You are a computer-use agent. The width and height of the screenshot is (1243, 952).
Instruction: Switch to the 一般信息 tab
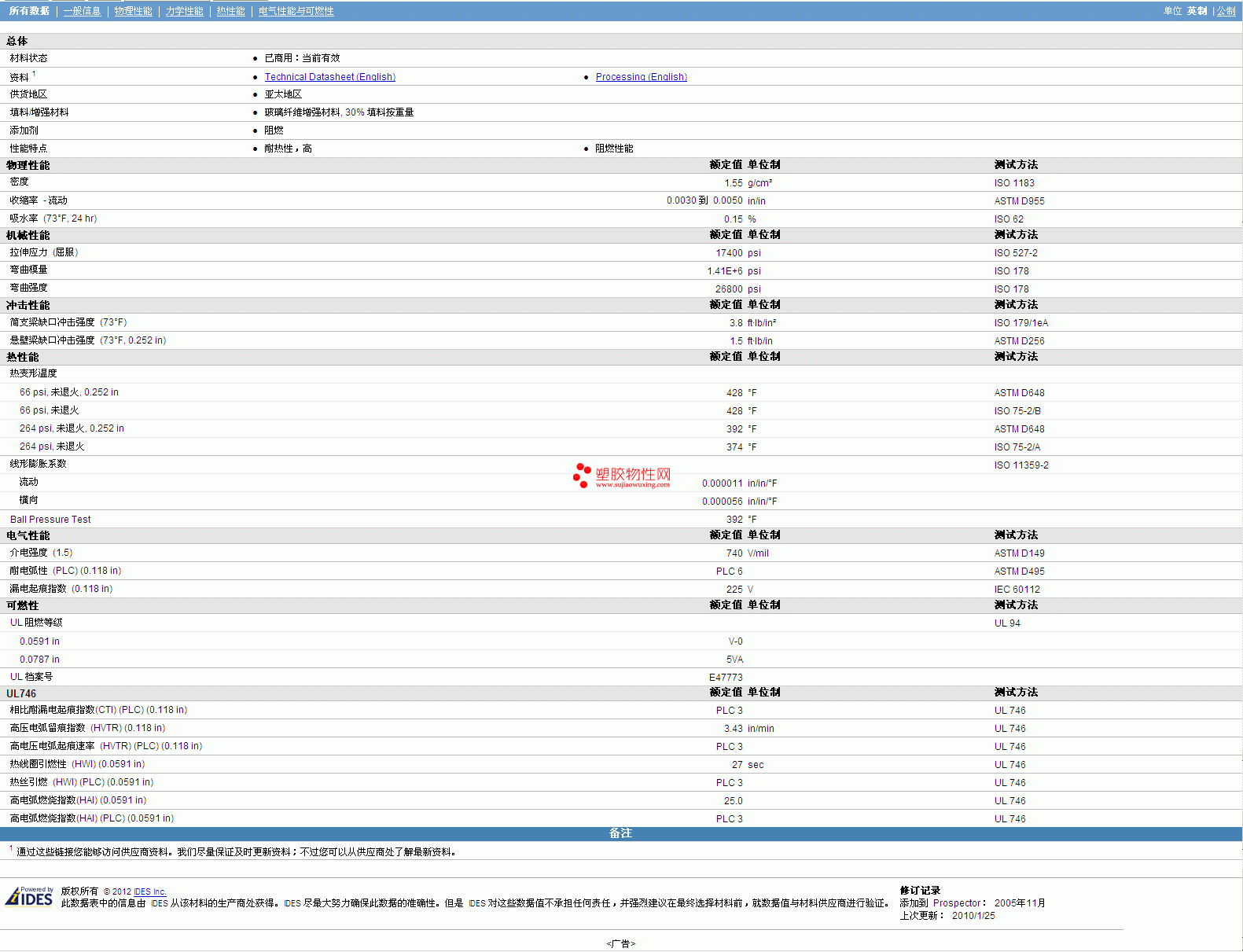pyautogui.click(x=83, y=11)
